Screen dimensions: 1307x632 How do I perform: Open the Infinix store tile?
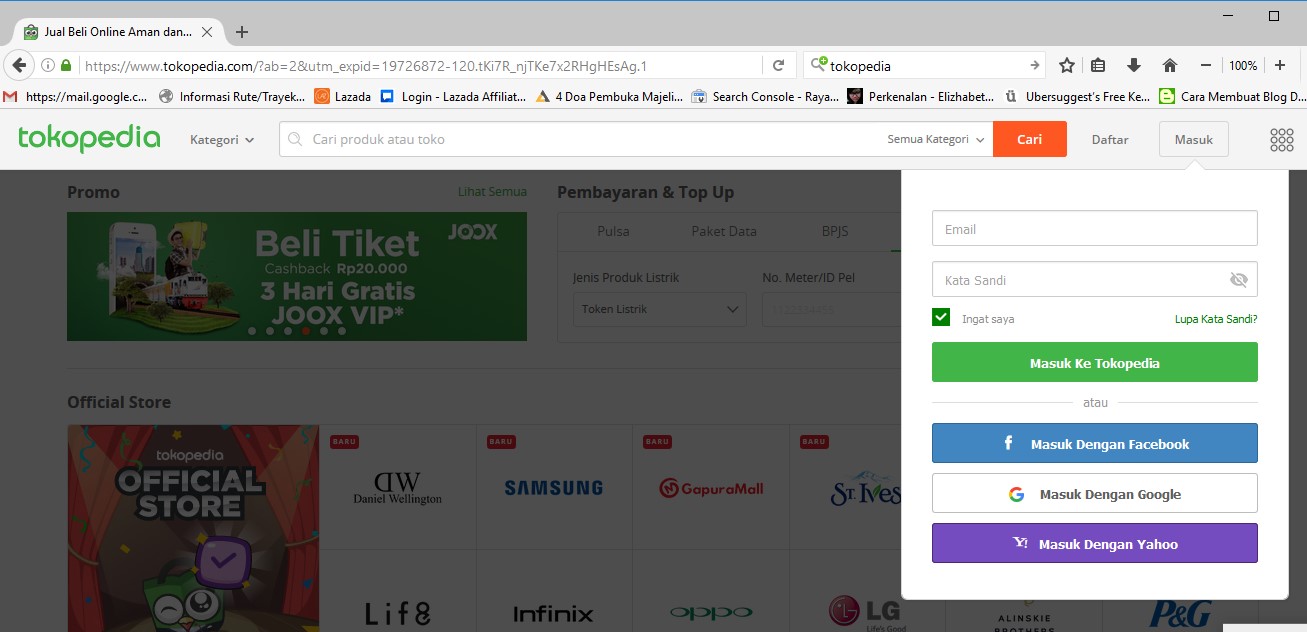[554, 592]
